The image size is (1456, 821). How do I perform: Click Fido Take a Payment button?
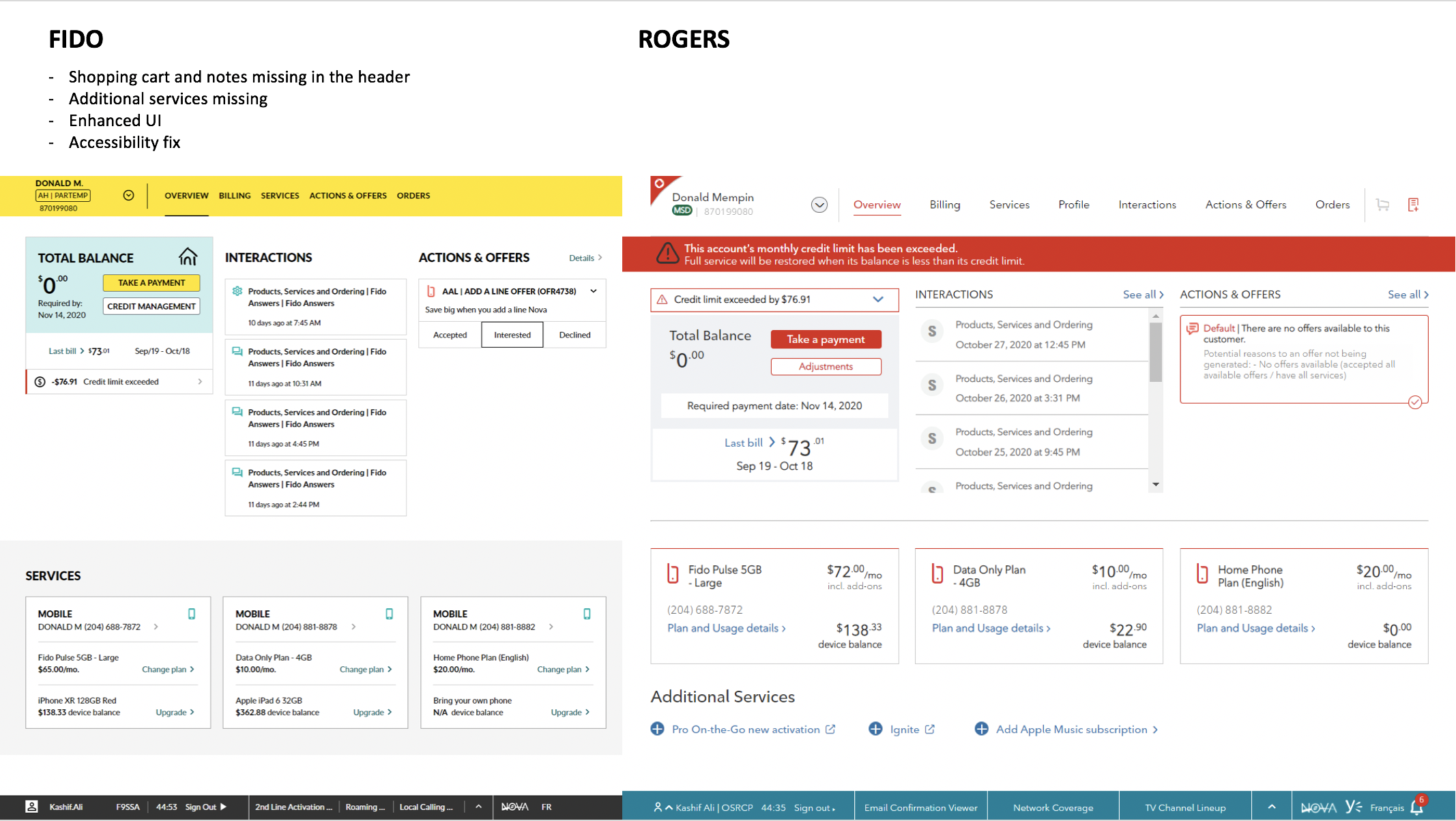point(151,283)
